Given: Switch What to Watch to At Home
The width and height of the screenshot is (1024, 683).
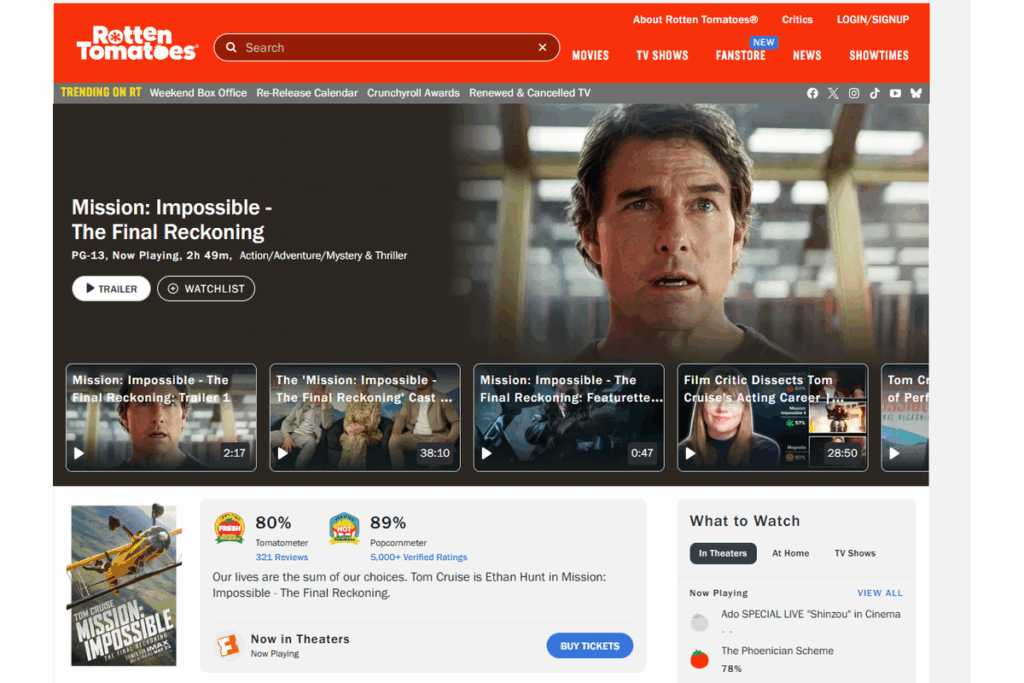Looking at the screenshot, I should (x=790, y=553).
